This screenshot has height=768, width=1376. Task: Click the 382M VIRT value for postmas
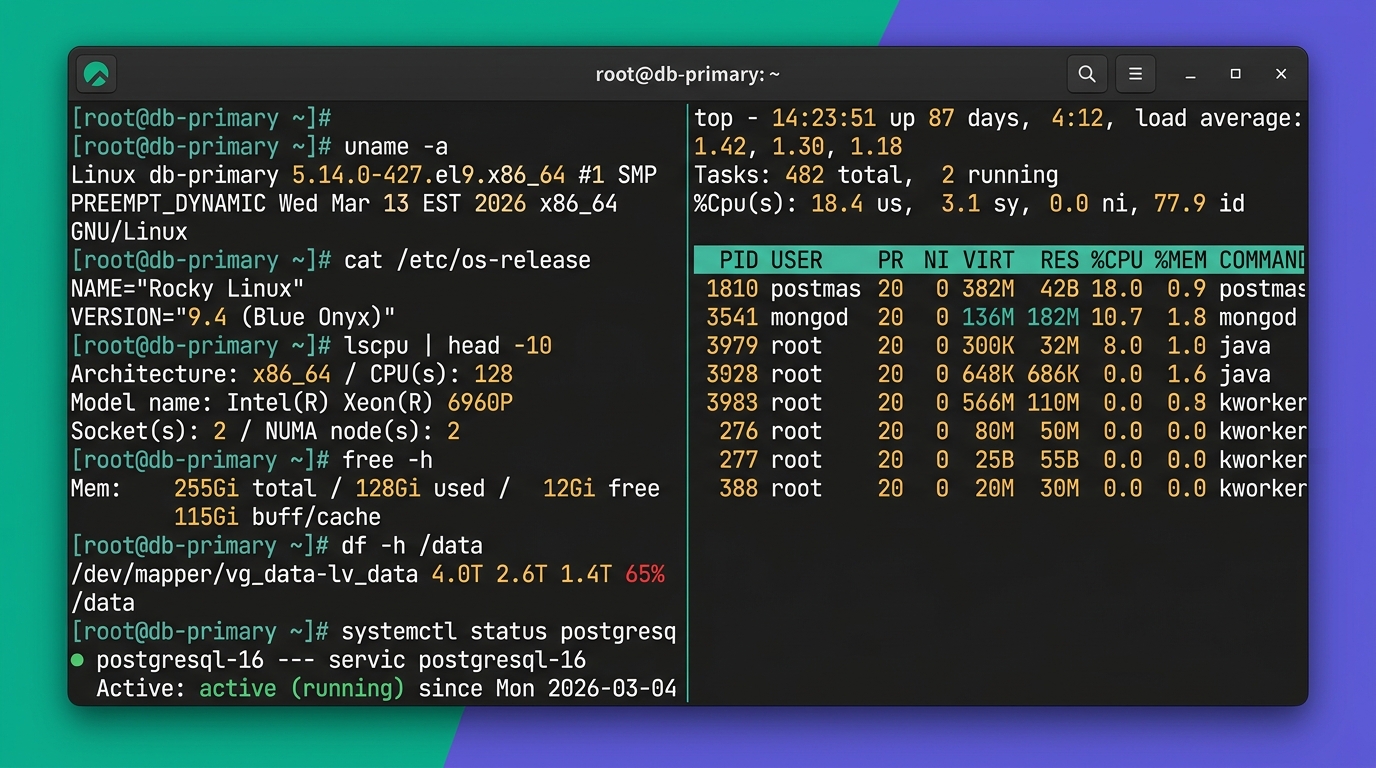[989, 289]
